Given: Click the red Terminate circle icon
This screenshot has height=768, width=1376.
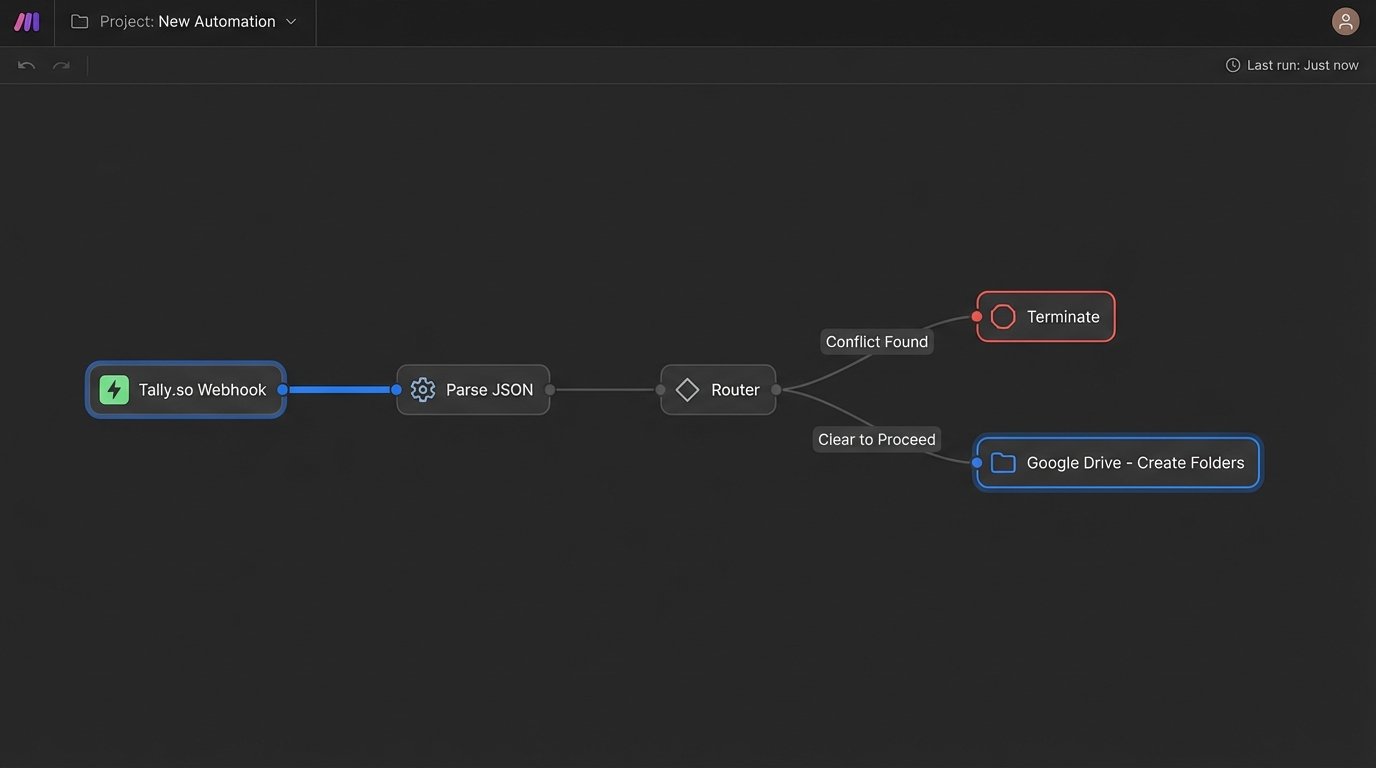Looking at the screenshot, I should coord(1003,316).
